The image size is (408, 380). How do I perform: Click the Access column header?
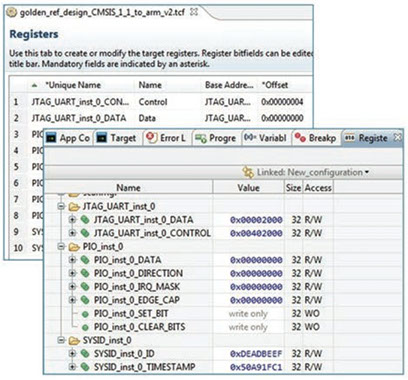click(318, 188)
